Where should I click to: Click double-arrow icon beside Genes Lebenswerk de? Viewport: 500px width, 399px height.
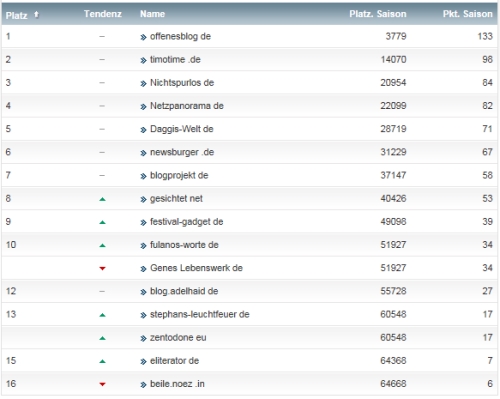(x=143, y=269)
